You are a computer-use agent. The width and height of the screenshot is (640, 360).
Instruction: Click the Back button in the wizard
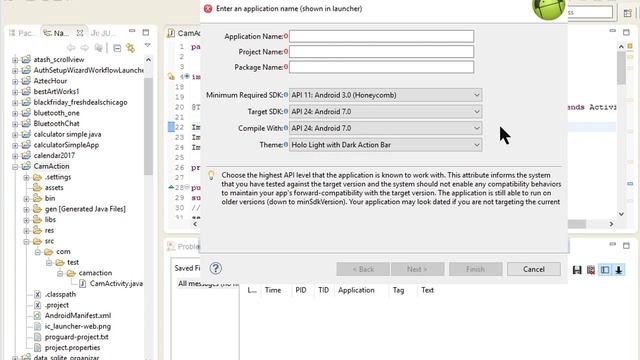coord(363,269)
